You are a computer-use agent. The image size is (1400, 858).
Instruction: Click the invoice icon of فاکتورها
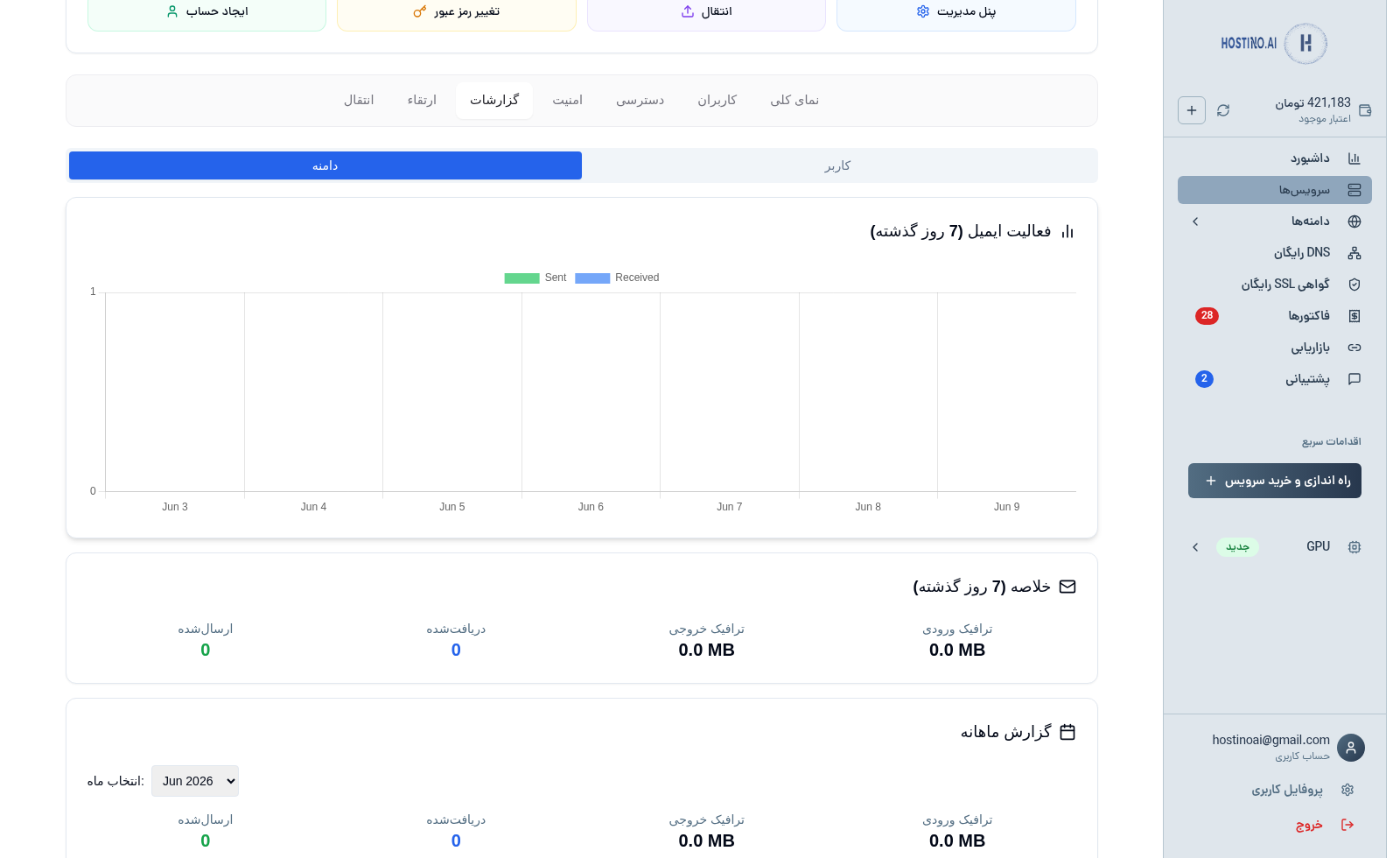click(1354, 316)
